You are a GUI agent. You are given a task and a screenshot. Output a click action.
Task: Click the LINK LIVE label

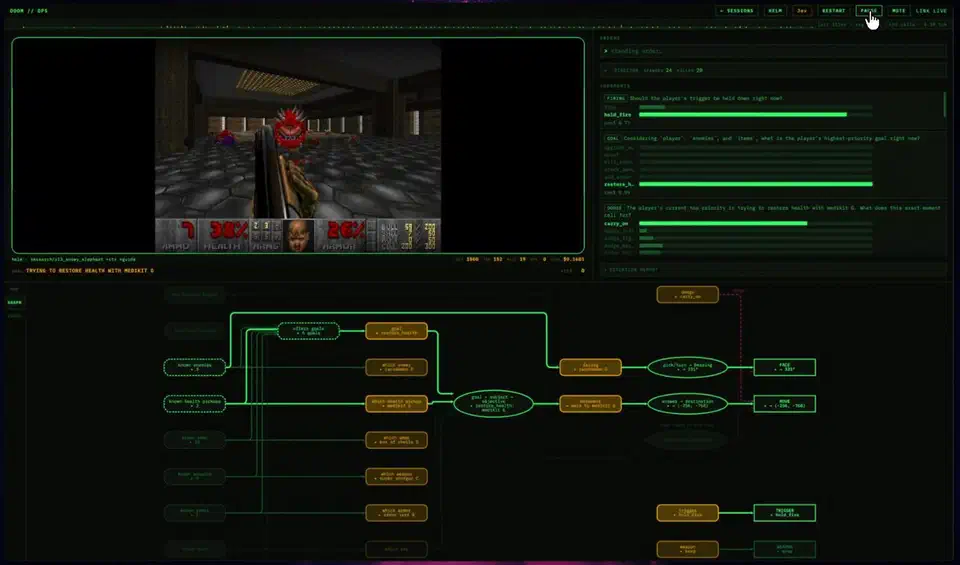coord(931,10)
